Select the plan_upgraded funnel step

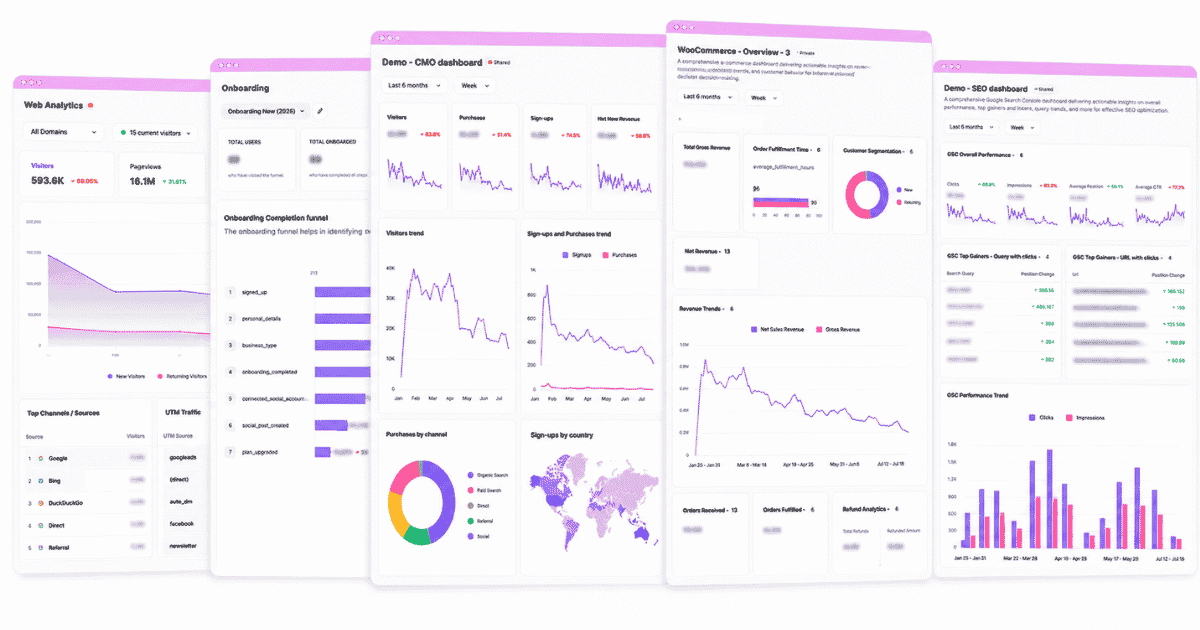tap(260, 452)
